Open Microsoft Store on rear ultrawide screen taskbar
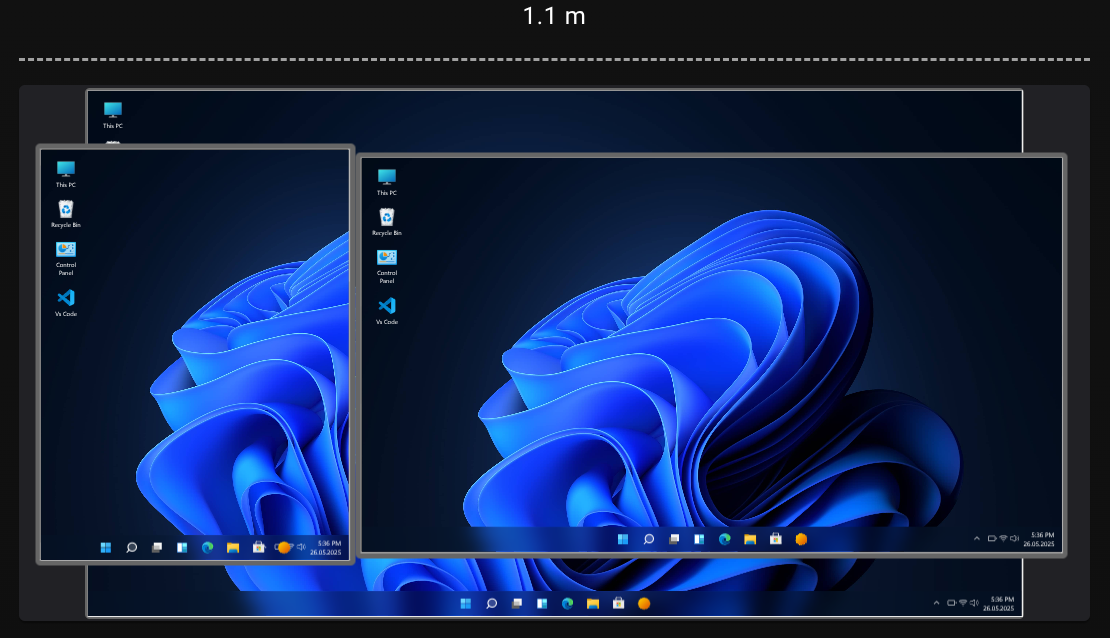 pos(619,603)
